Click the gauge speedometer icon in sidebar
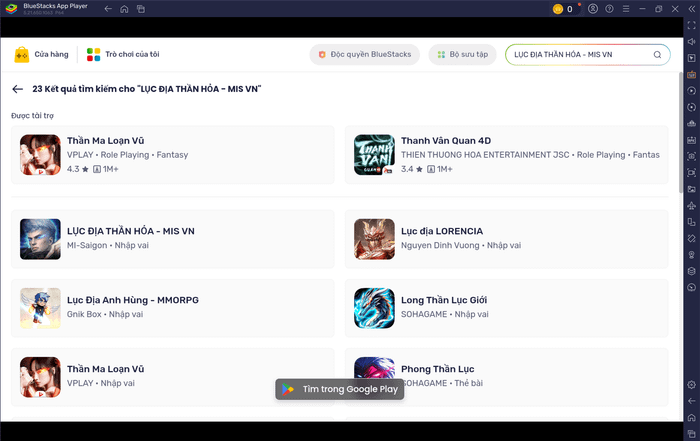 [x=692, y=287]
